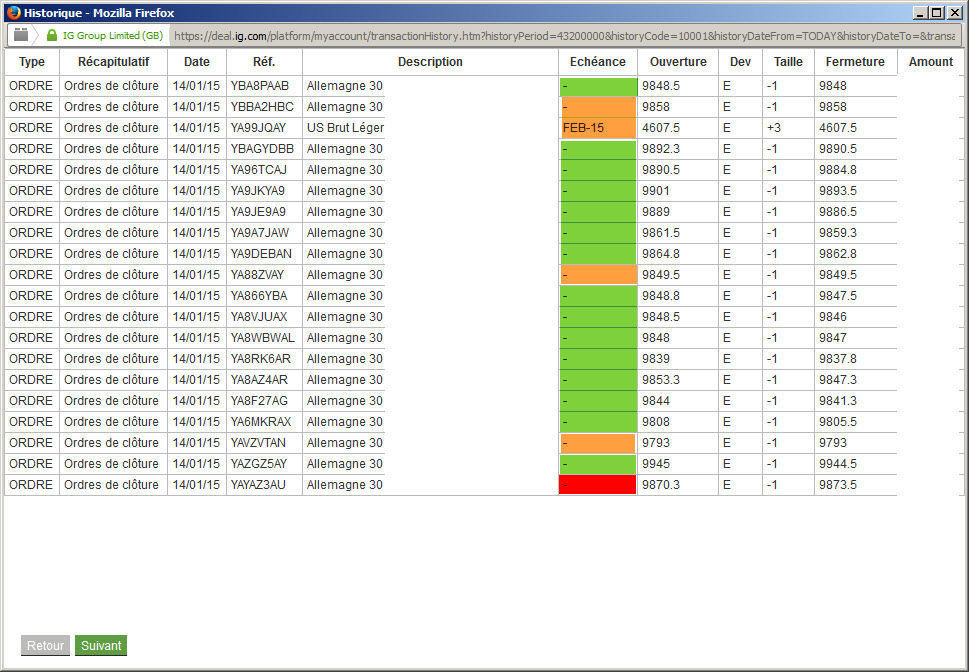
Task: Click opening price 9901
Action: (656, 191)
